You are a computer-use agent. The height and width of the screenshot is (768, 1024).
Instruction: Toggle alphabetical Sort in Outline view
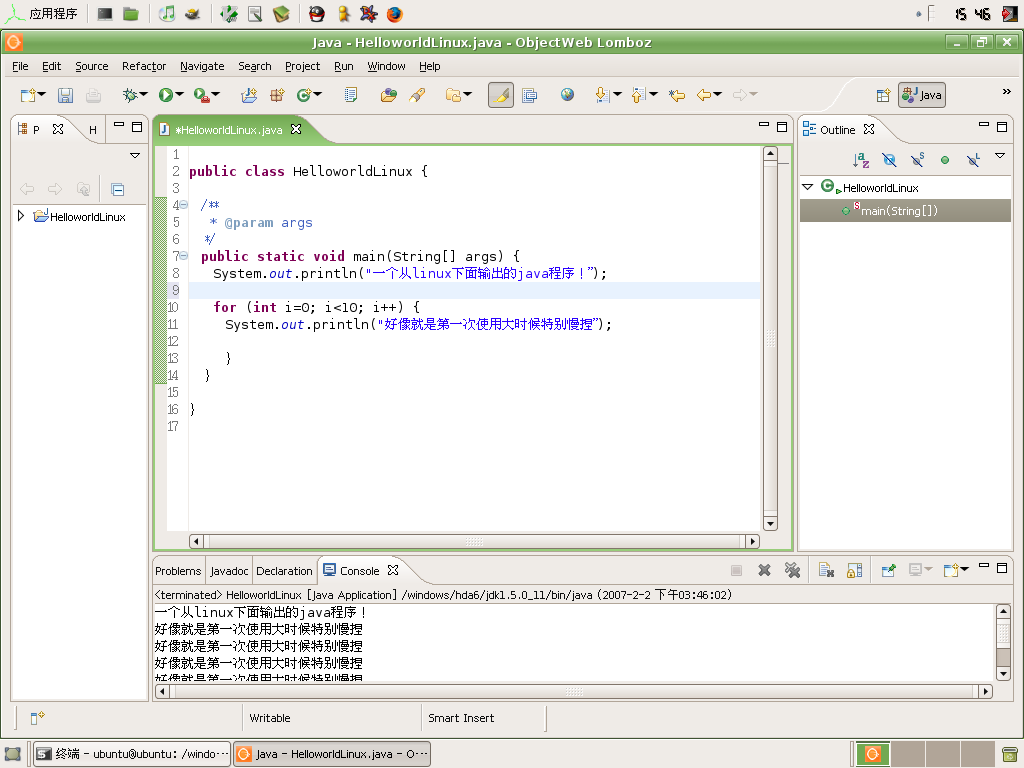pos(861,160)
